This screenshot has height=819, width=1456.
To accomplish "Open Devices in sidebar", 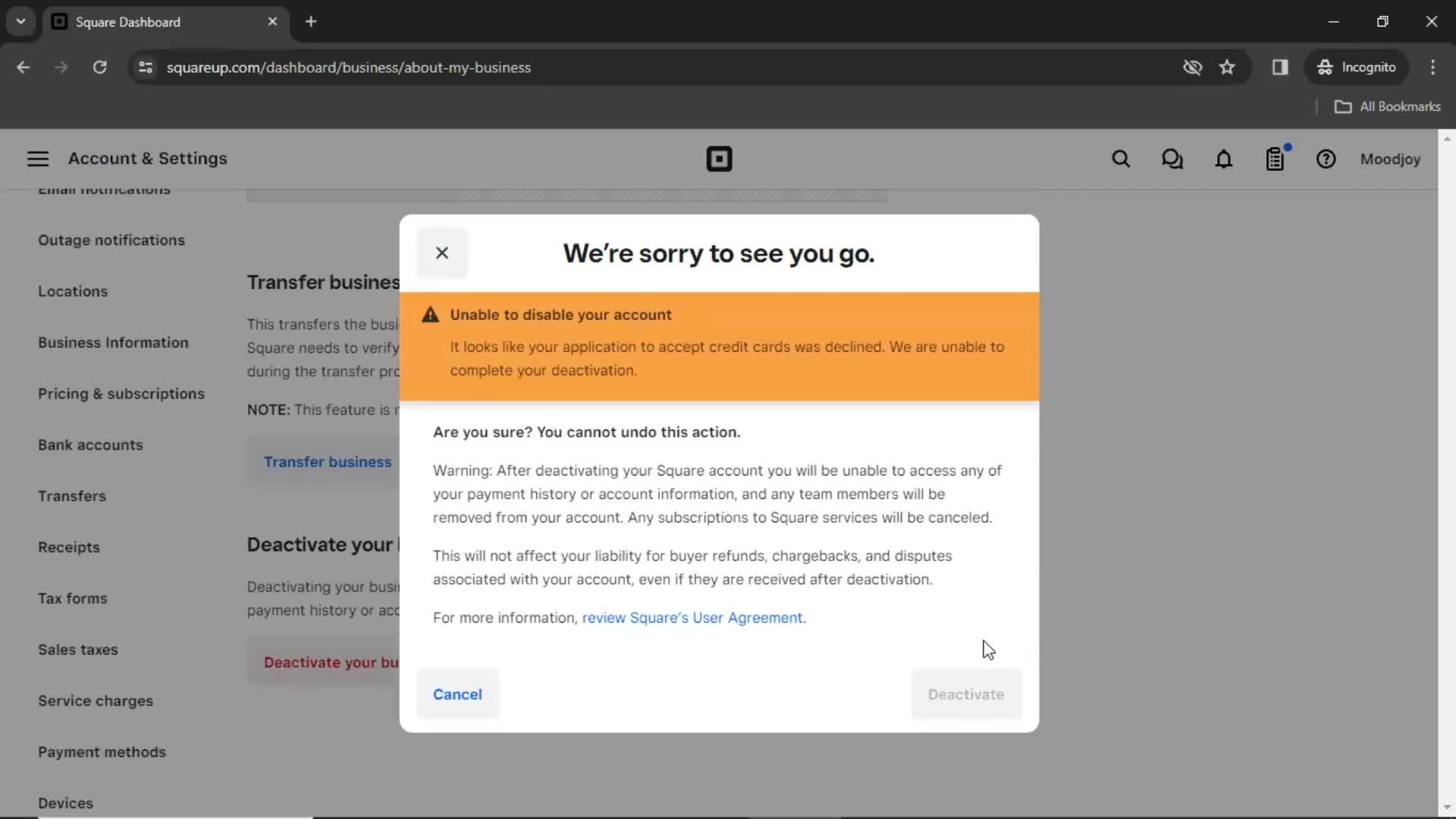I will [65, 803].
